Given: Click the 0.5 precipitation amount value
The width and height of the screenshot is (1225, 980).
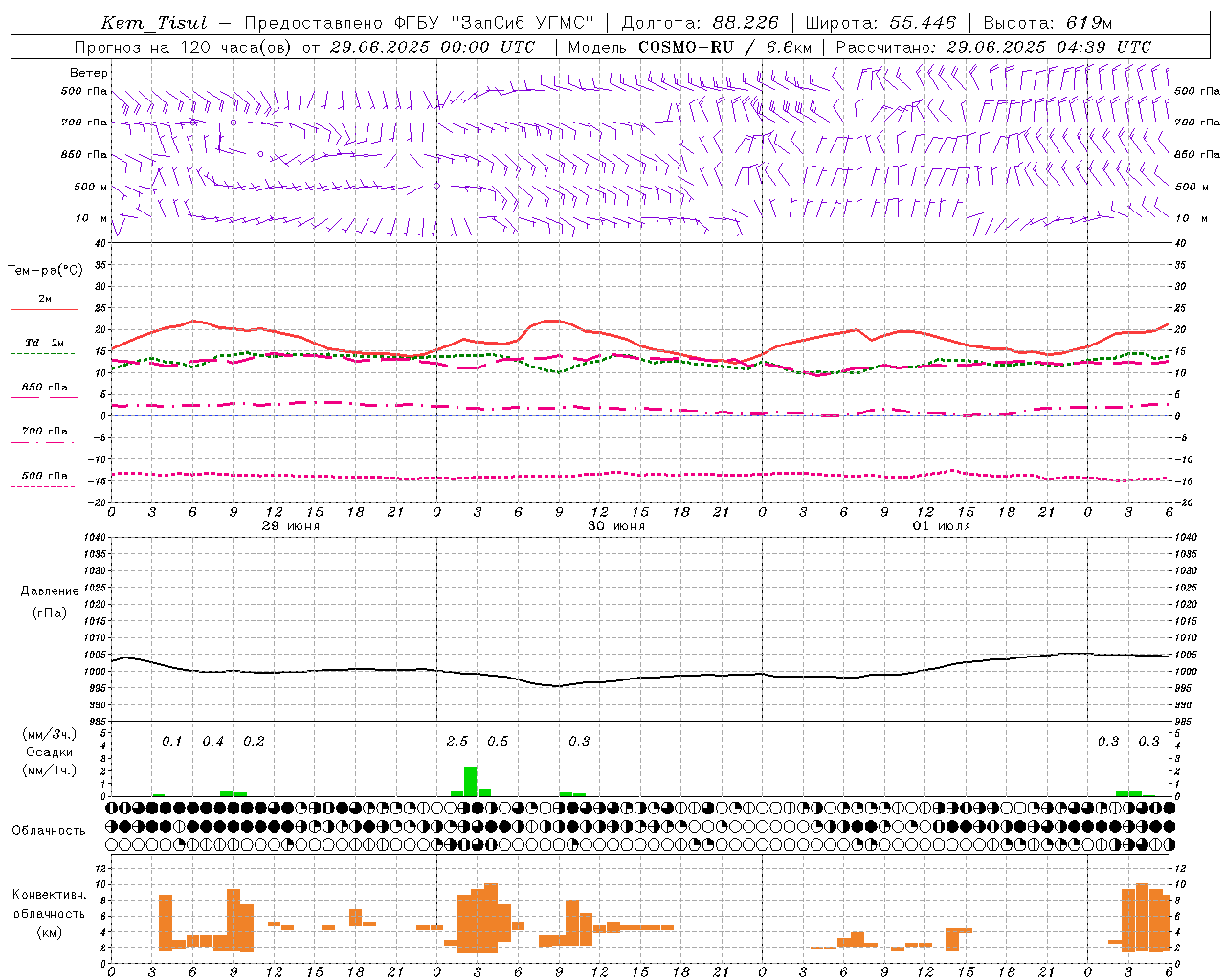Looking at the screenshot, I should click(498, 742).
